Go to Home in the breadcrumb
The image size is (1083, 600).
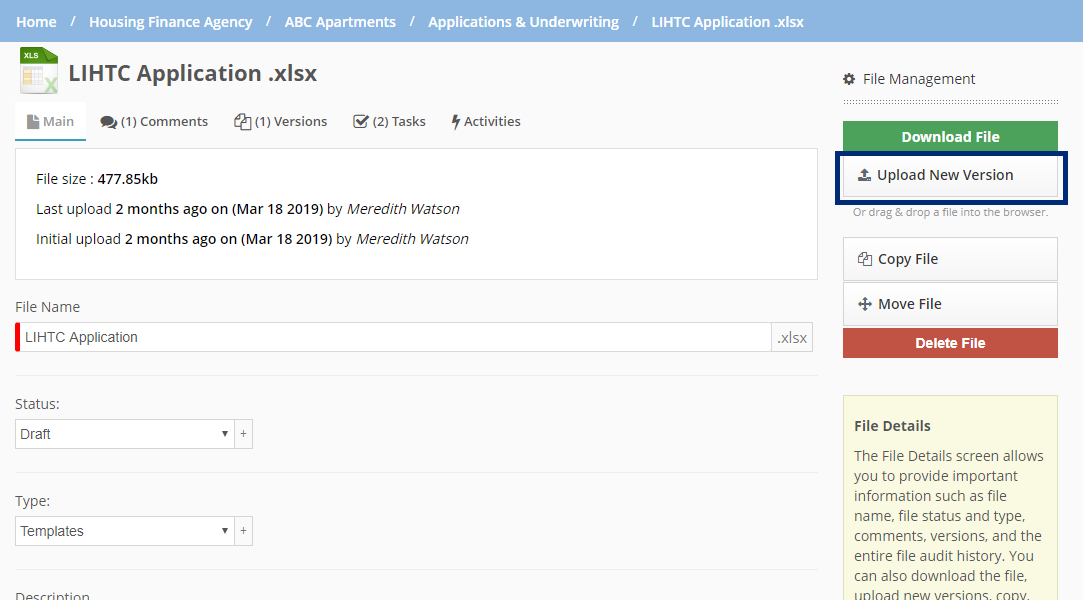[36, 21]
